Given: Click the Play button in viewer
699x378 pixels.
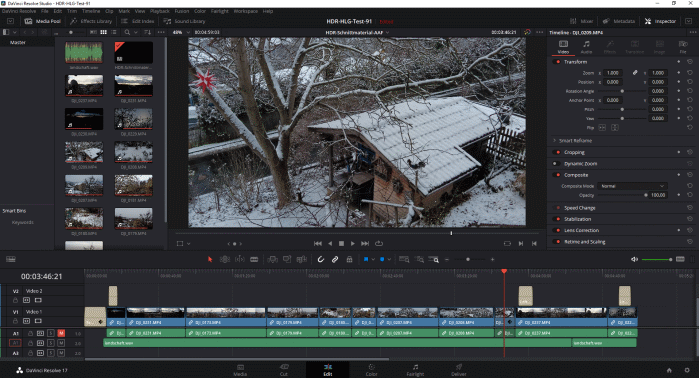Looking at the screenshot, I should 353,244.
